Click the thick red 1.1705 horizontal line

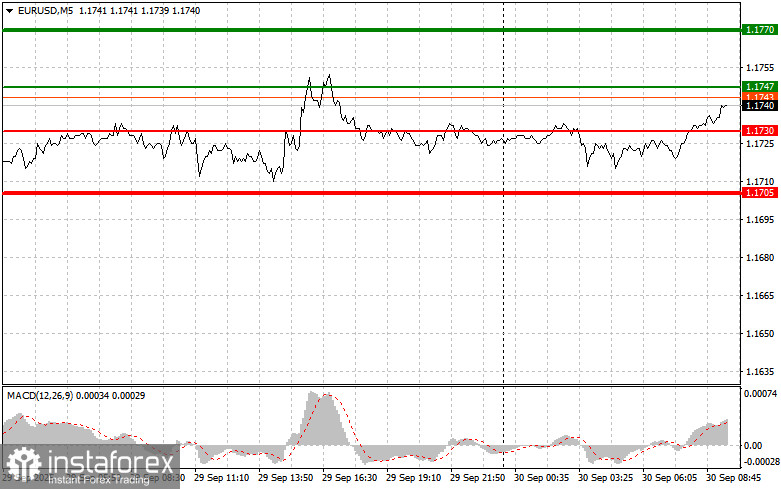(372, 193)
